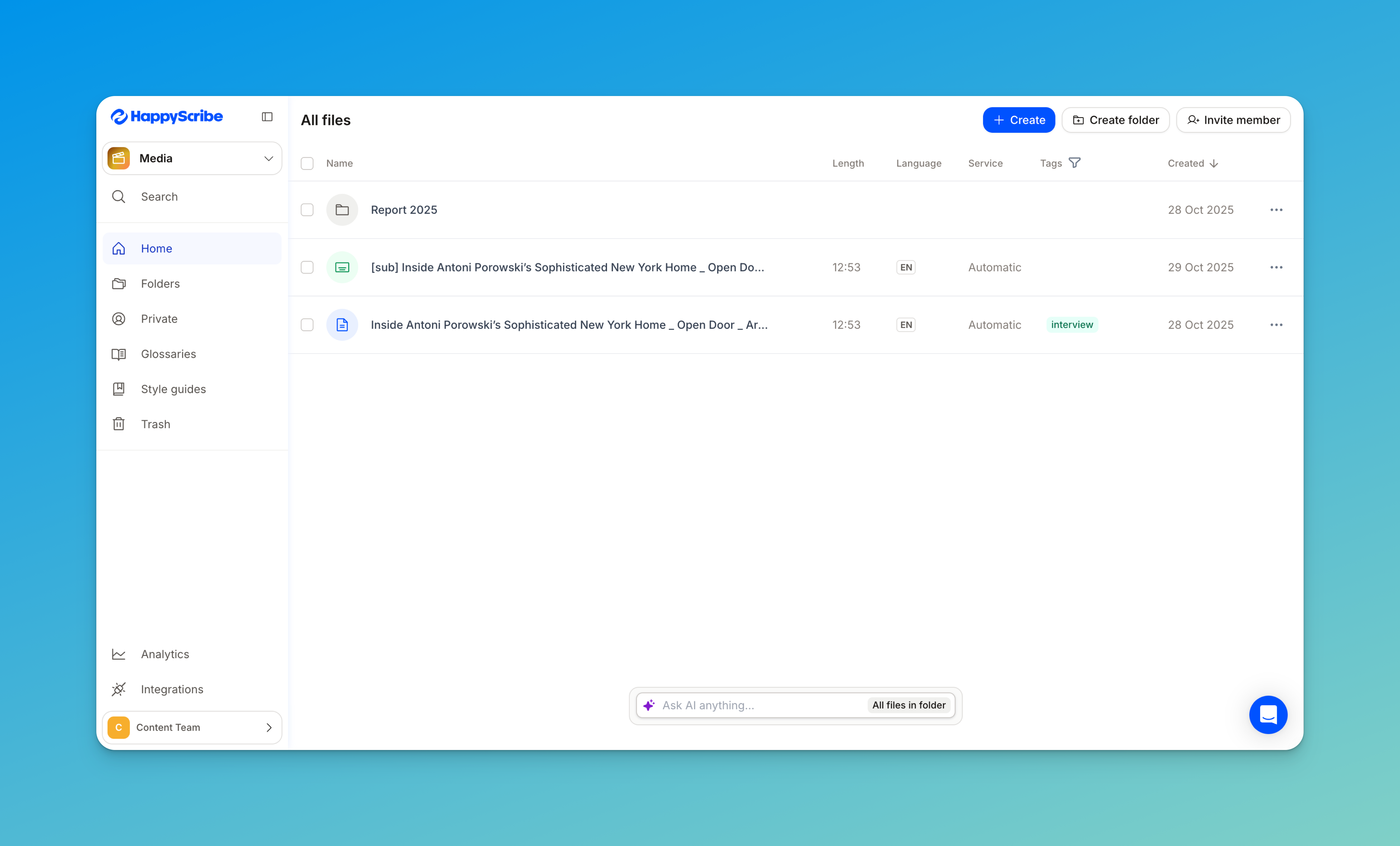The image size is (1400, 846).
Task: Open the Intercom chat bubble
Action: click(x=1268, y=715)
